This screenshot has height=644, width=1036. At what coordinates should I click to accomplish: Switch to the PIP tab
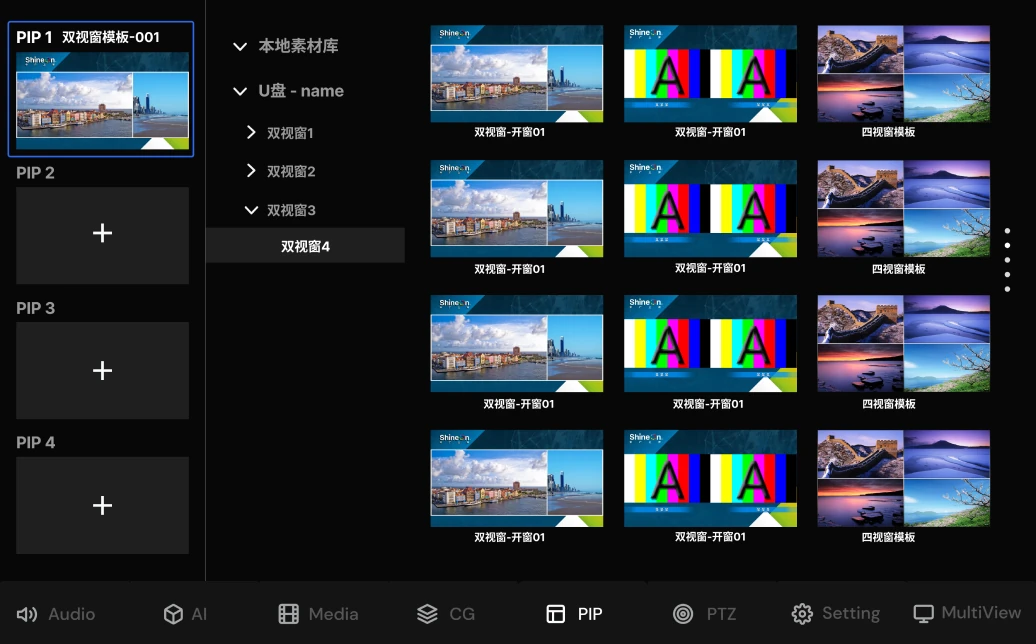(575, 614)
